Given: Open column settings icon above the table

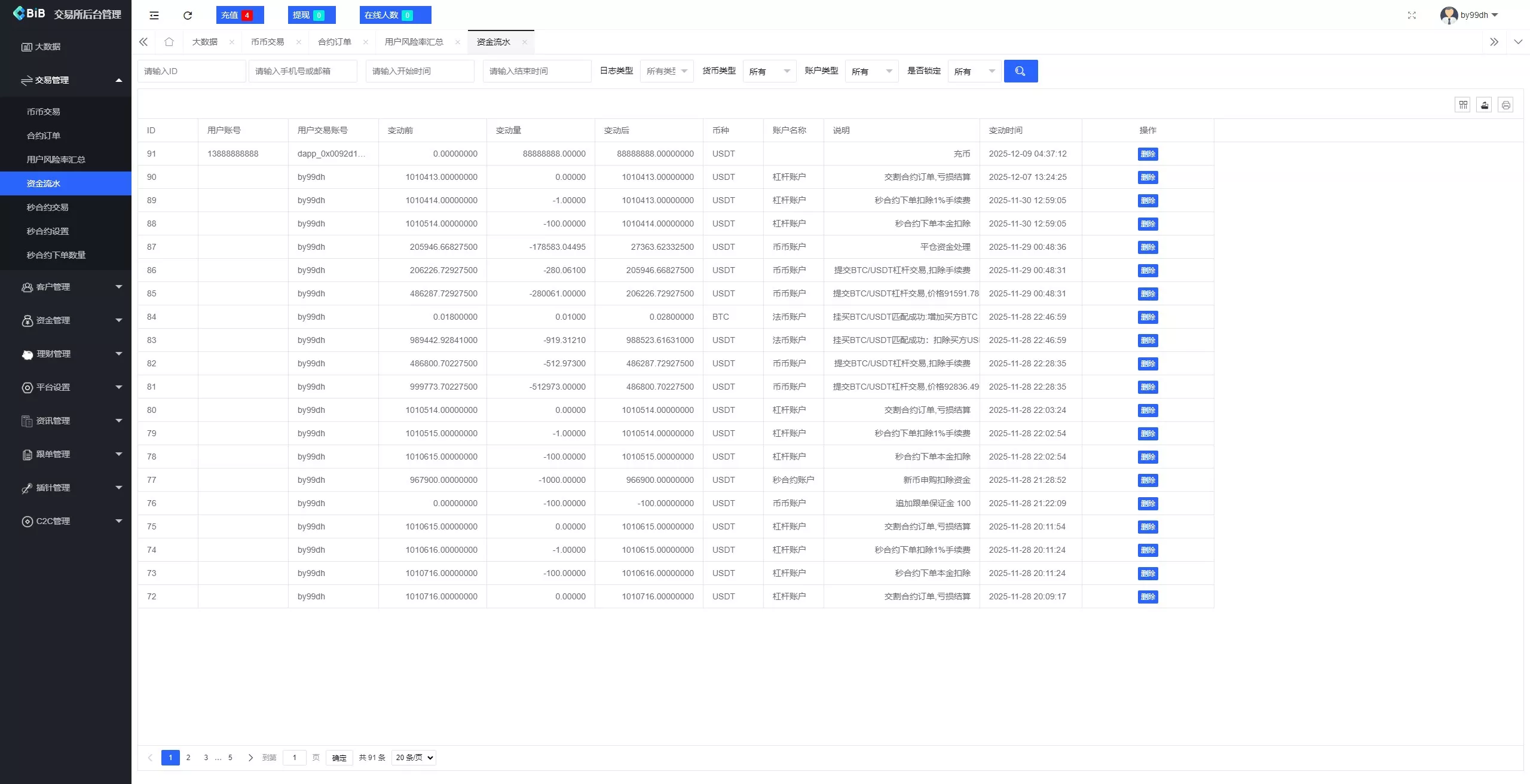Looking at the screenshot, I should [1463, 105].
